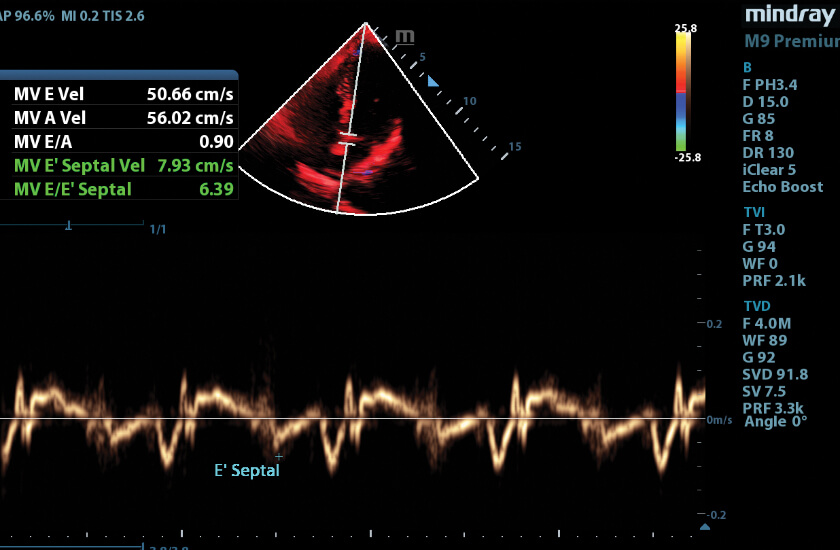Click the blue focus marker triangle on depth scale

[432, 81]
